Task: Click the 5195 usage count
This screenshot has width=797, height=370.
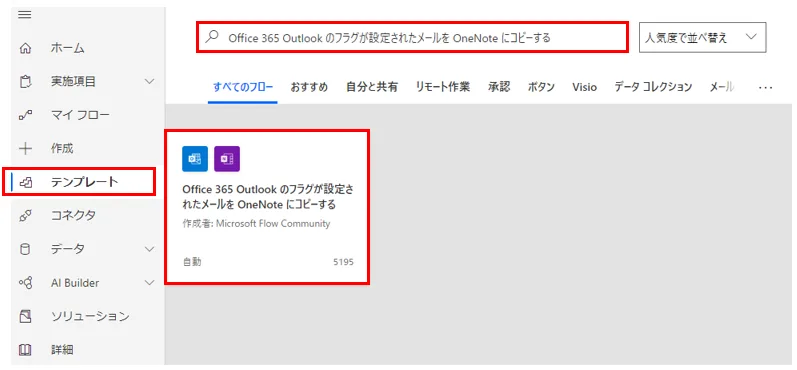Action: click(x=343, y=262)
